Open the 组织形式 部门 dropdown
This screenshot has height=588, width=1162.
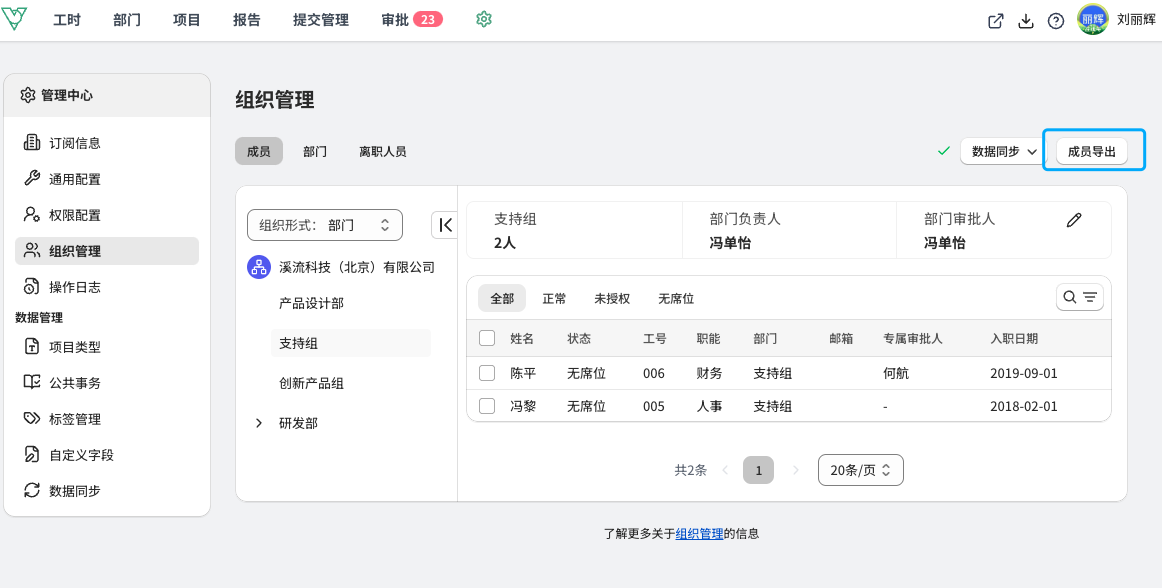click(325, 225)
